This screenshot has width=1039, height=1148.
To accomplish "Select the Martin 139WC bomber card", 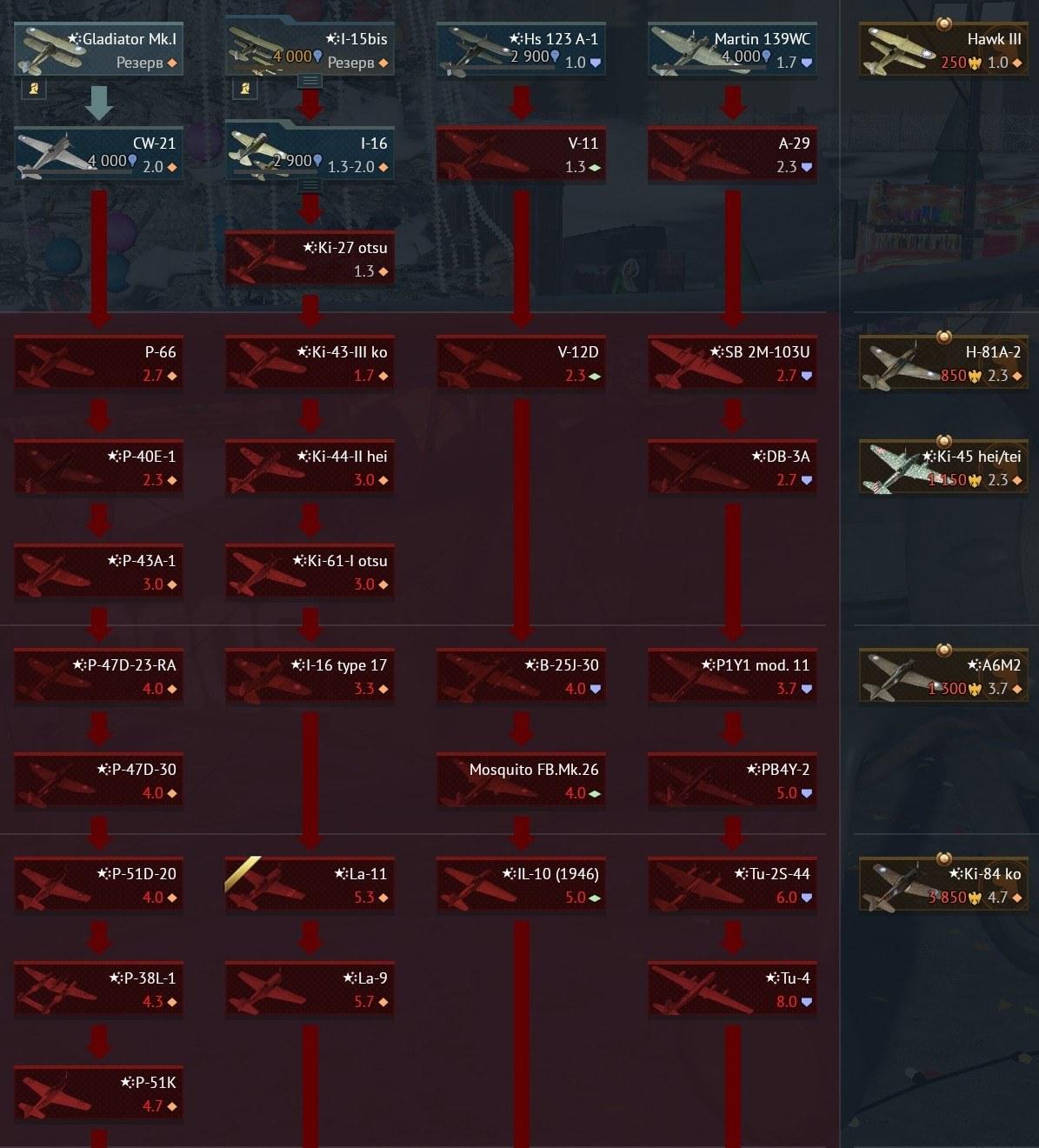I will tap(732, 50).
